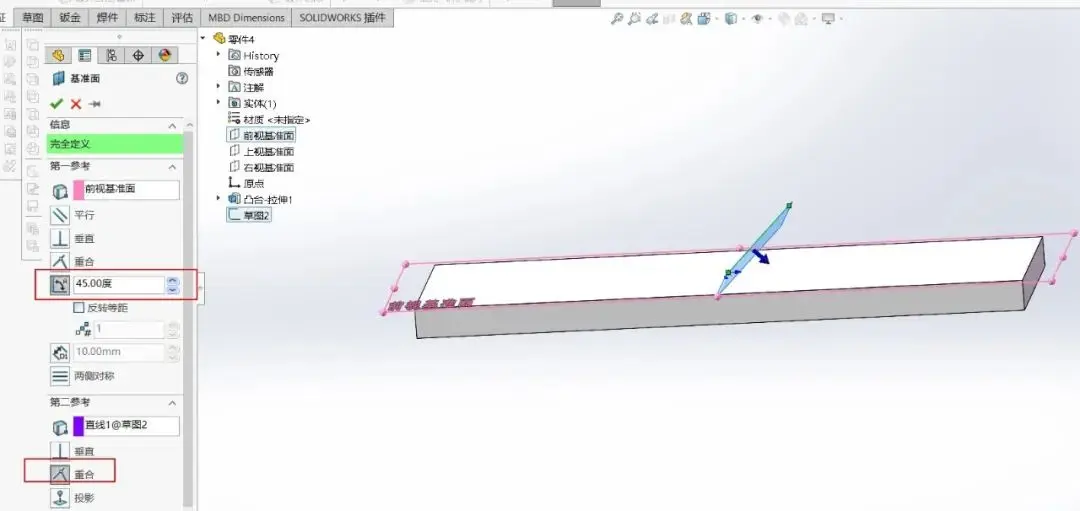This screenshot has height=511, width=1080.
Task: Toggle 重合 constraint in second reference
Action: coord(60,474)
